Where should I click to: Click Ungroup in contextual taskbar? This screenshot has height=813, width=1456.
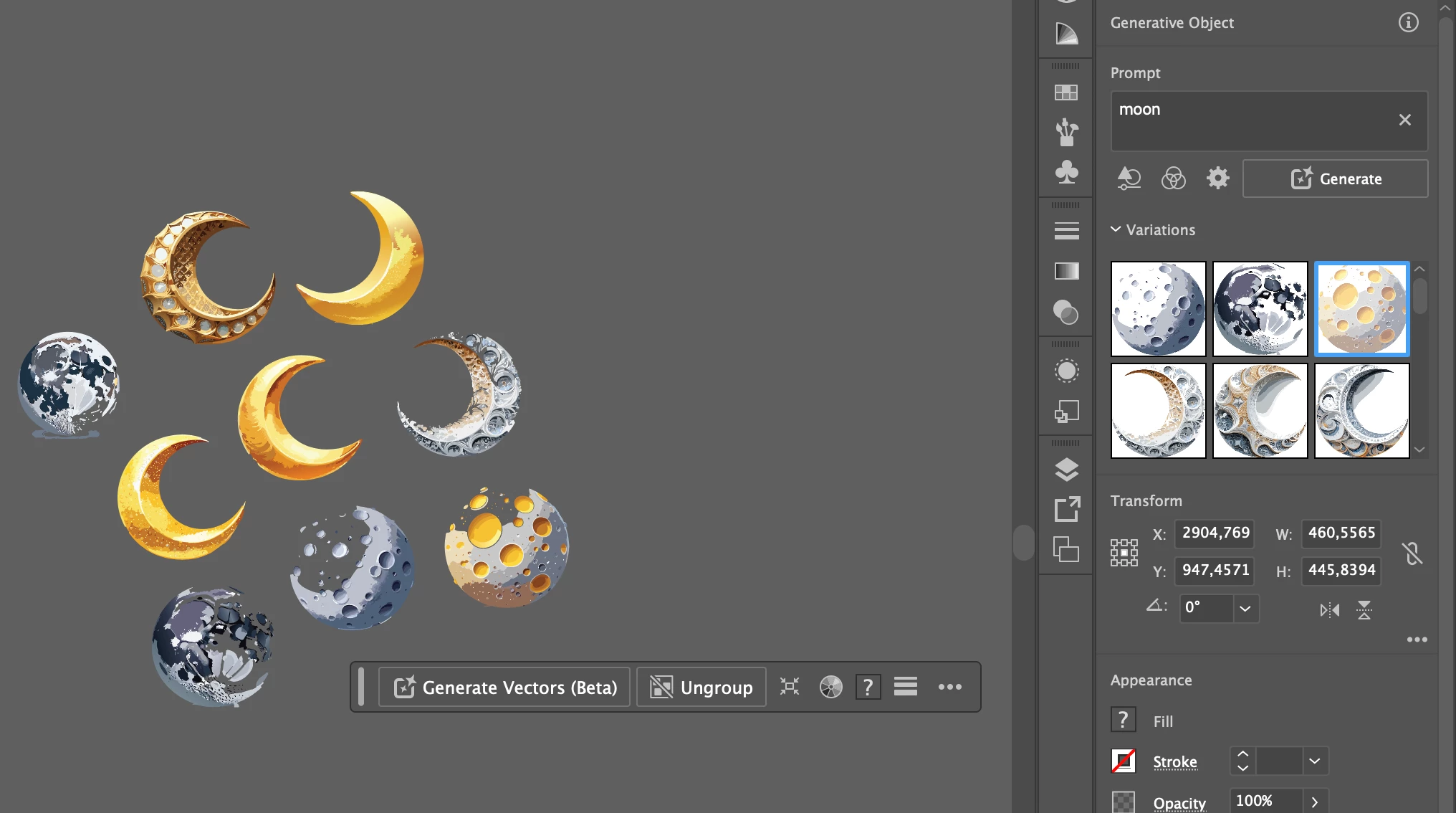coord(701,687)
